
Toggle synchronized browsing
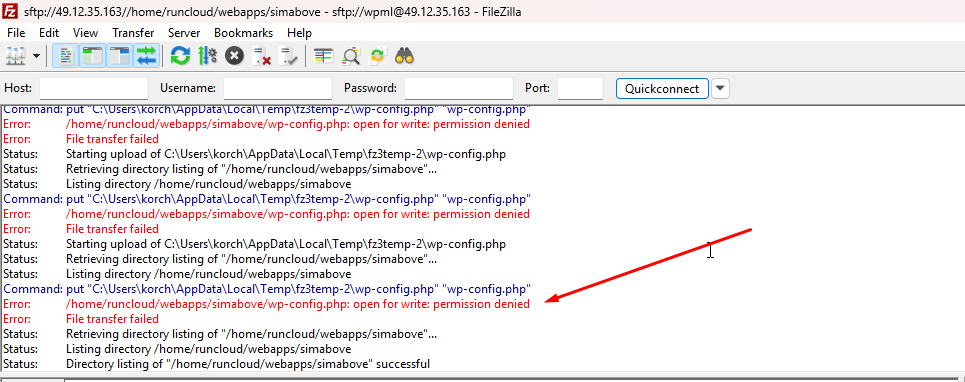(x=377, y=57)
